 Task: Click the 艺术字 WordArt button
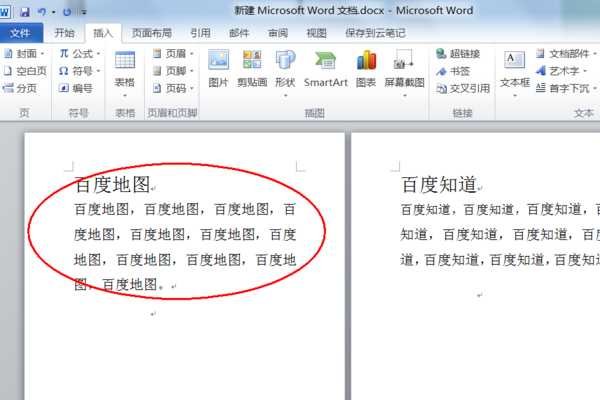tap(558, 71)
